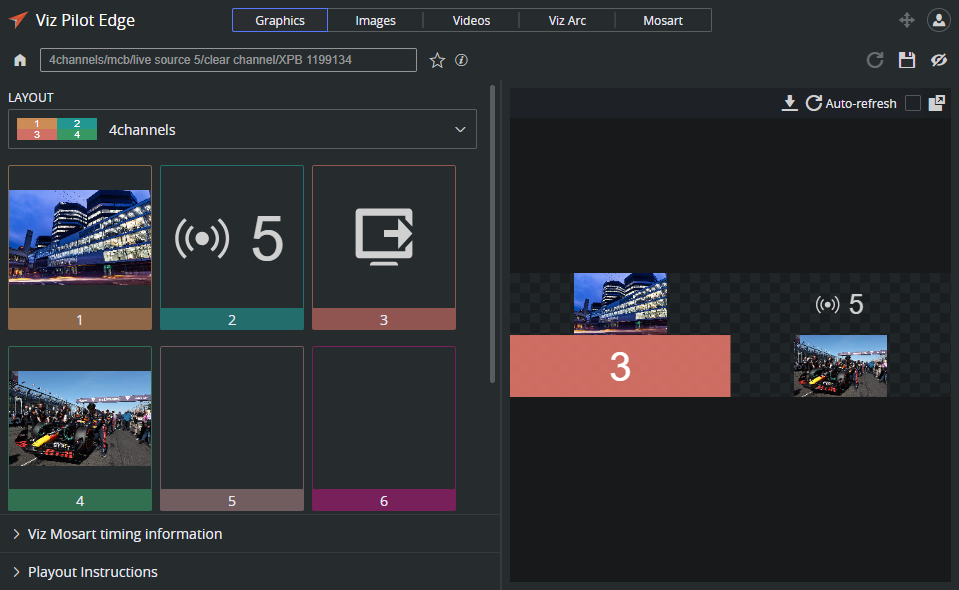This screenshot has width=959, height=590.
Task: Click the reload icon beside save
Action: [875, 60]
